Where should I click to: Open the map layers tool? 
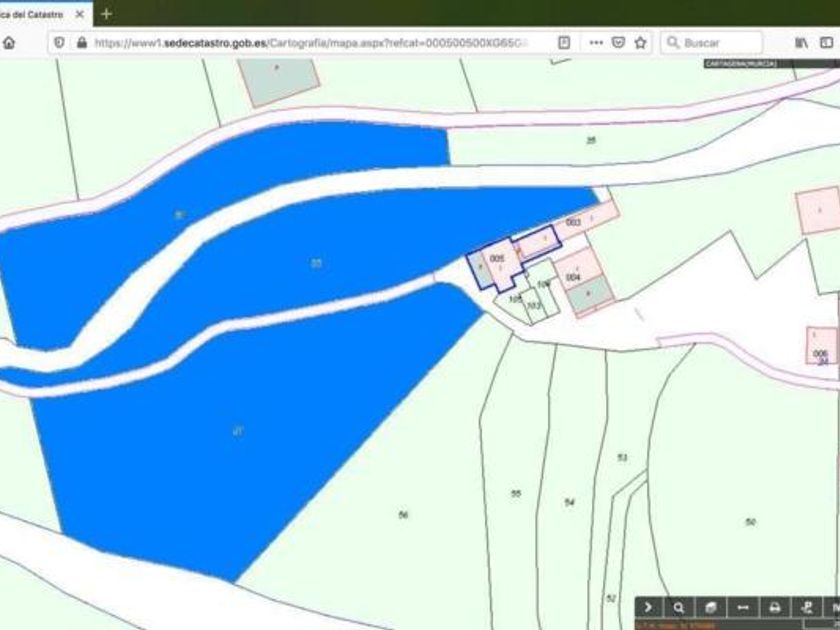point(711,608)
